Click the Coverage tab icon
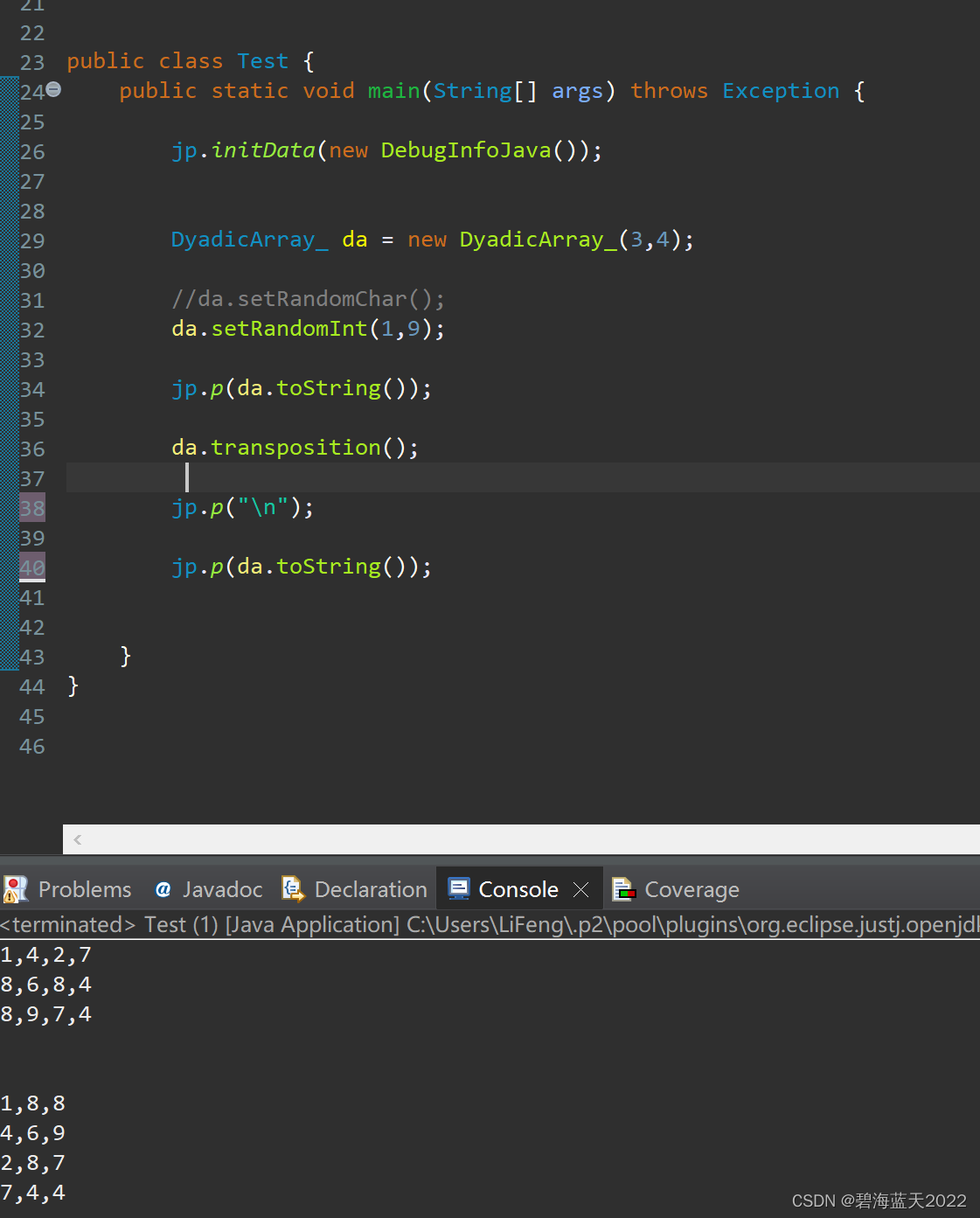The height and width of the screenshot is (1218, 980). (623, 889)
